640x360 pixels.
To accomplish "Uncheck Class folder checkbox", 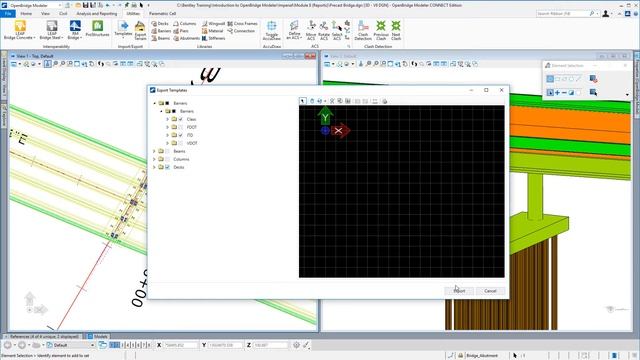I will 181,119.
